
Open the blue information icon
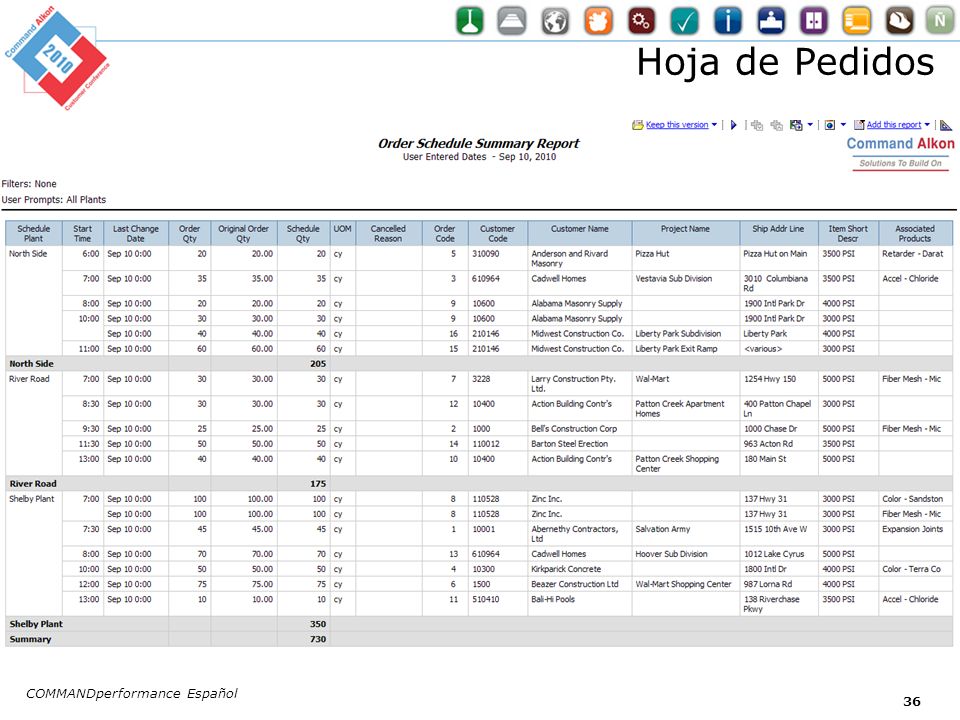727,21
